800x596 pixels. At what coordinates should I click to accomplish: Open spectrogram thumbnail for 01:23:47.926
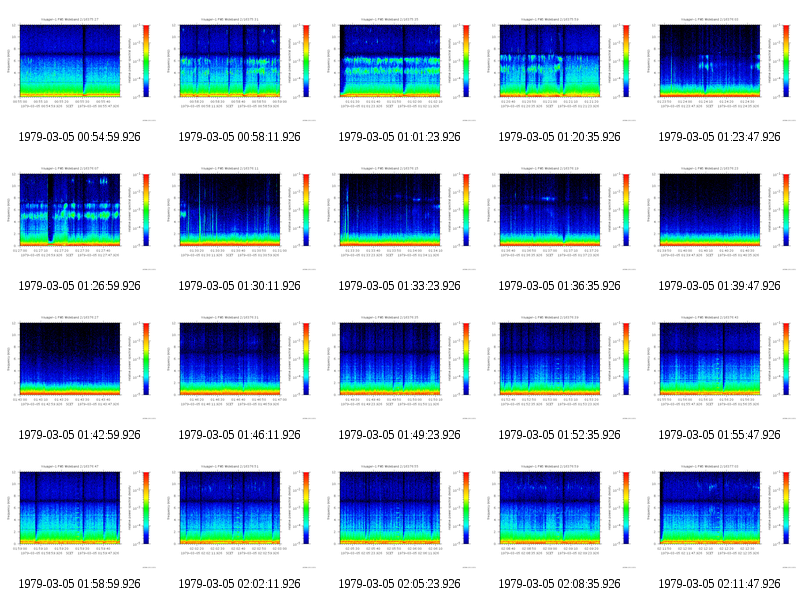pos(720,68)
